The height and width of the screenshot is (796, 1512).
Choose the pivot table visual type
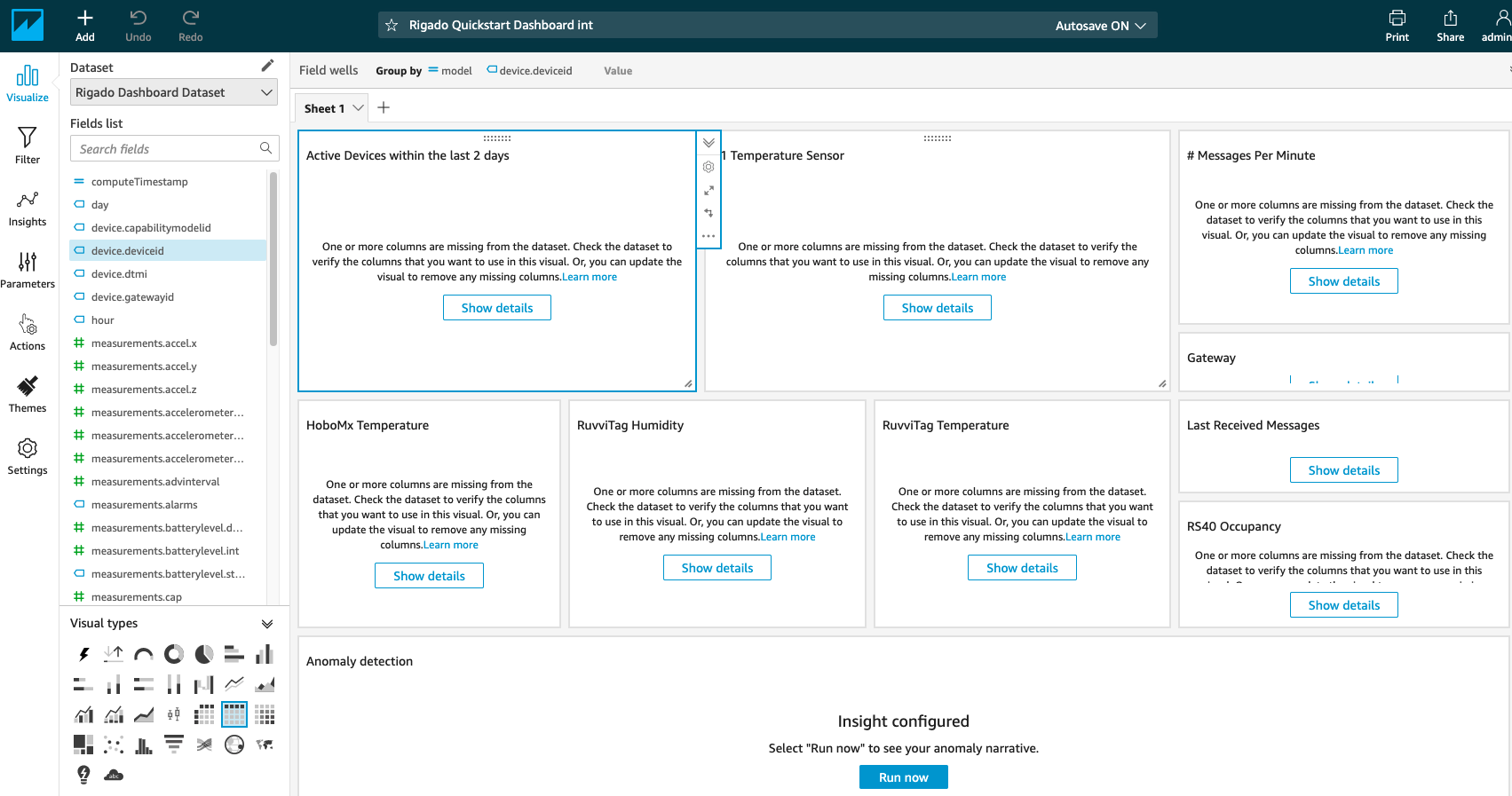(x=204, y=714)
